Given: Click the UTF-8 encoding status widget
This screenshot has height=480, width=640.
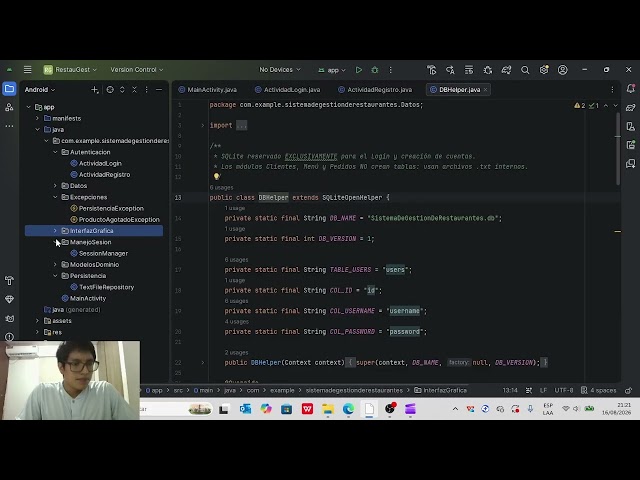Looking at the screenshot, I should [x=564, y=390].
